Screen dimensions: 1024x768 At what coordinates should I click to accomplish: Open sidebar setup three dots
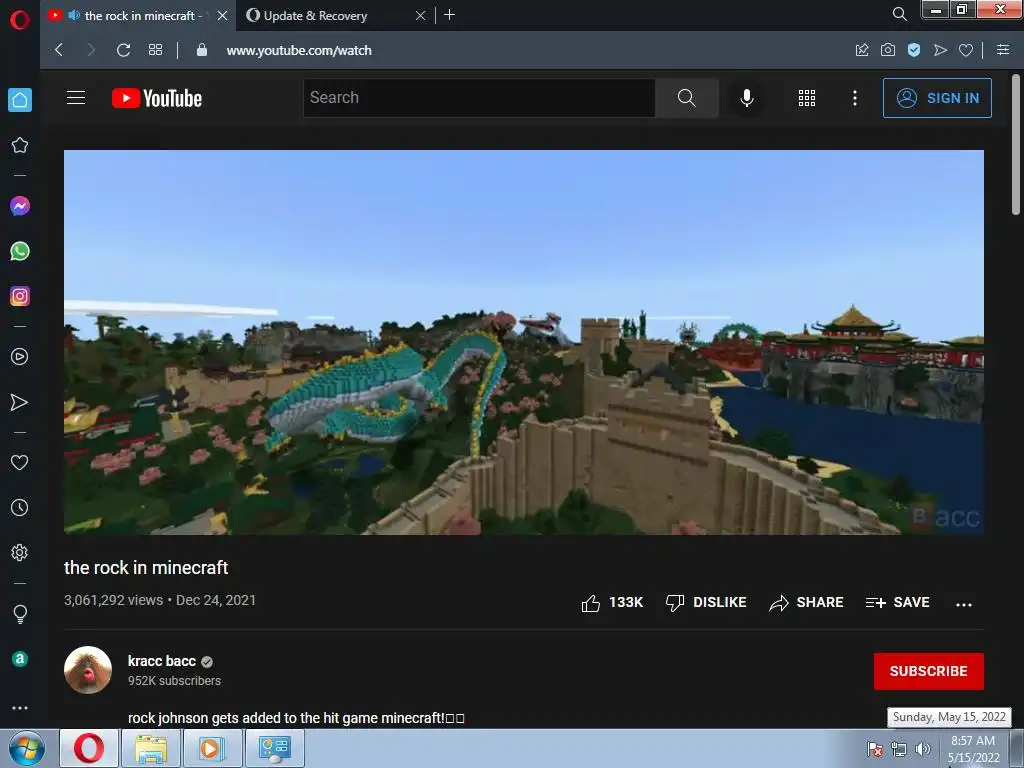point(20,708)
